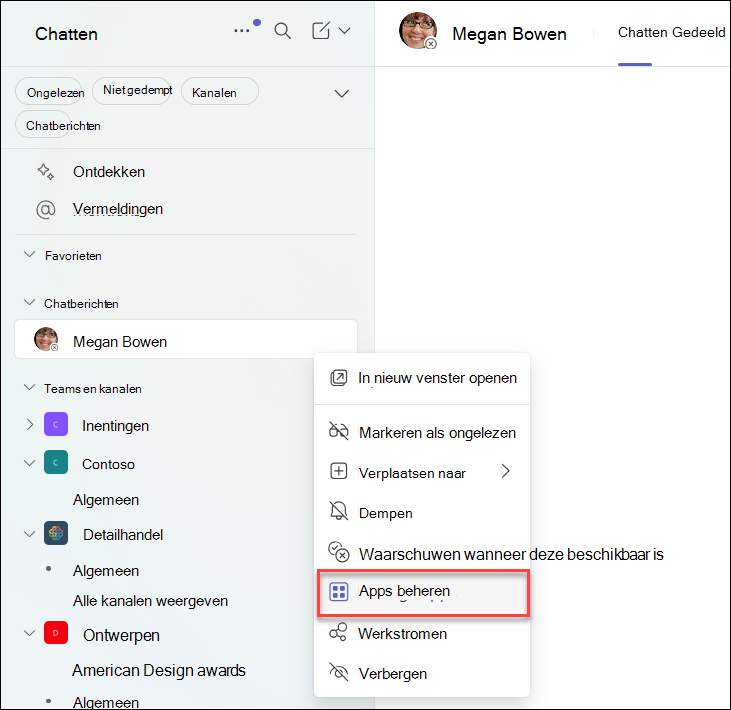Click the Detailhandel team name

tap(123, 535)
